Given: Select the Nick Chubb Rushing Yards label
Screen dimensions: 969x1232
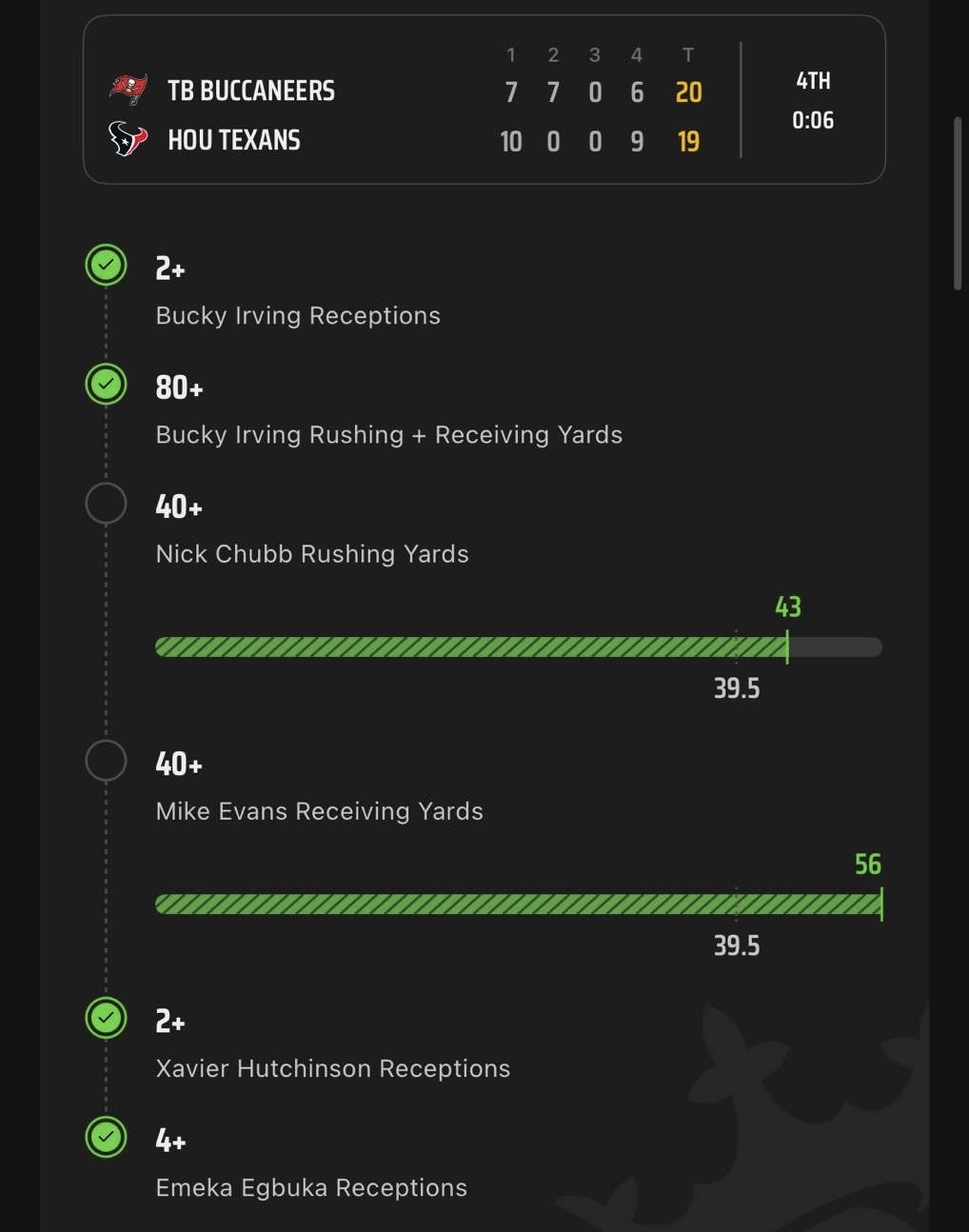Looking at the screenshot, I should (312, 553).
